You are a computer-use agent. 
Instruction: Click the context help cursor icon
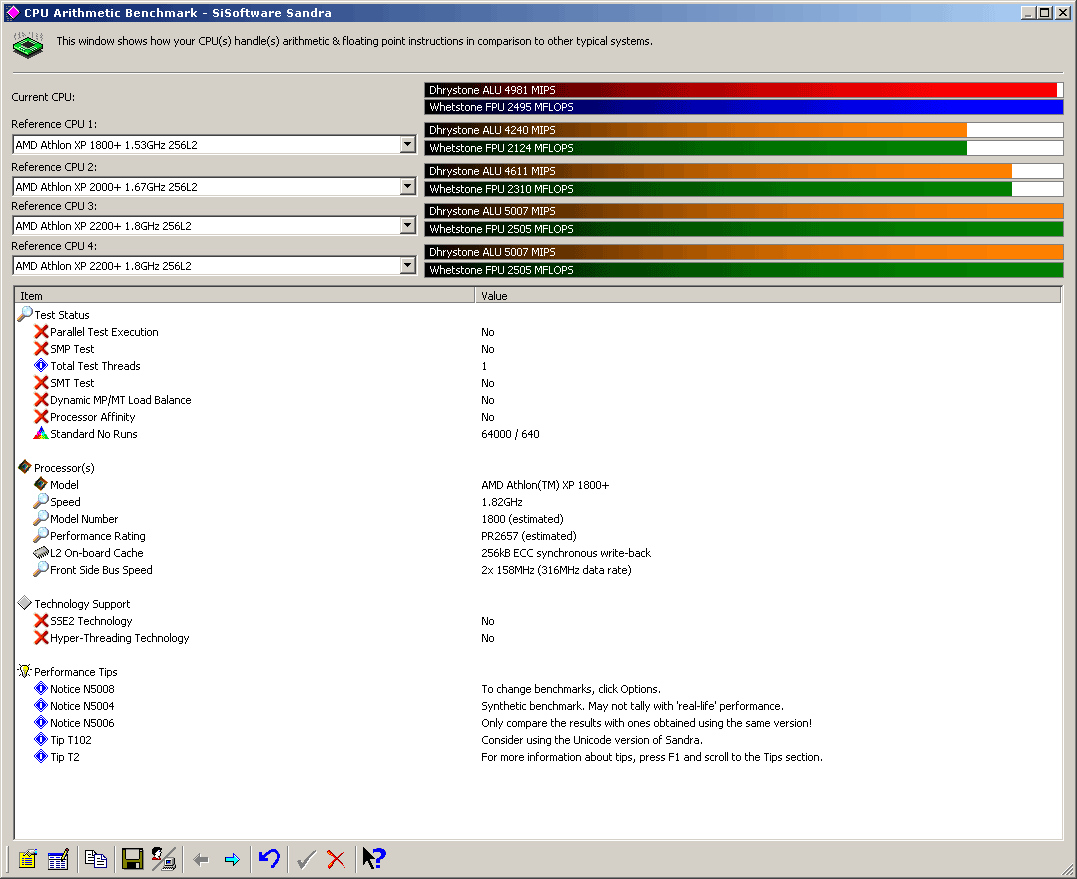click(x=374, y=858)
